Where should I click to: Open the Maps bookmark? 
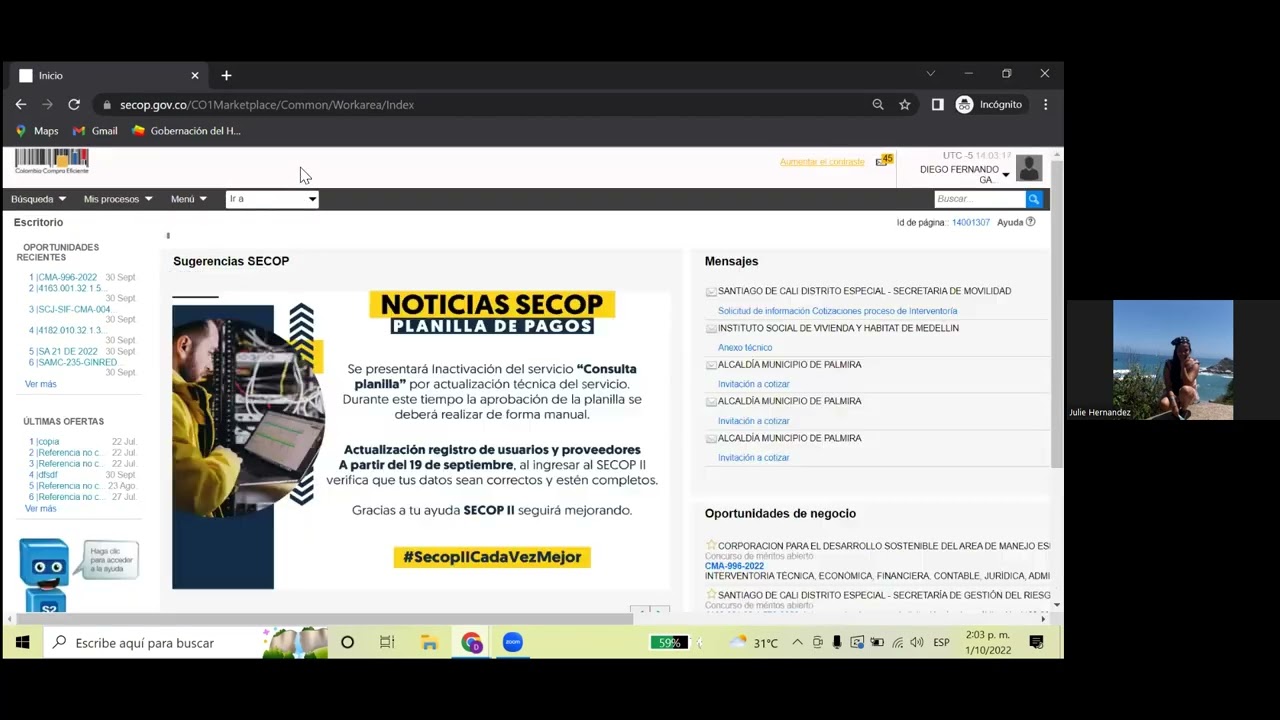click(37, 131)
